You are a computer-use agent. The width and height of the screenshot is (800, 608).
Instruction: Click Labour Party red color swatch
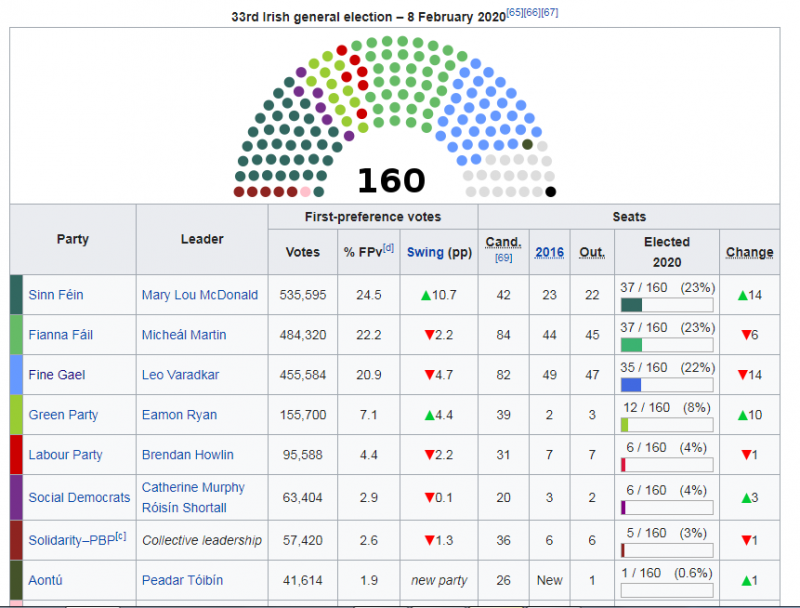pyautogui.click(x=16, y=454)
